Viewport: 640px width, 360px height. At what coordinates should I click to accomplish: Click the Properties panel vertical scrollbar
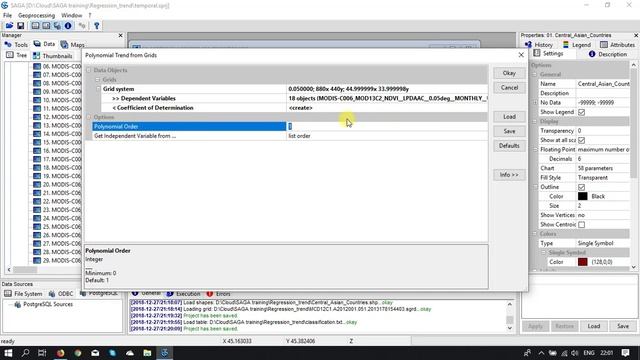click(x=633, y=165)
